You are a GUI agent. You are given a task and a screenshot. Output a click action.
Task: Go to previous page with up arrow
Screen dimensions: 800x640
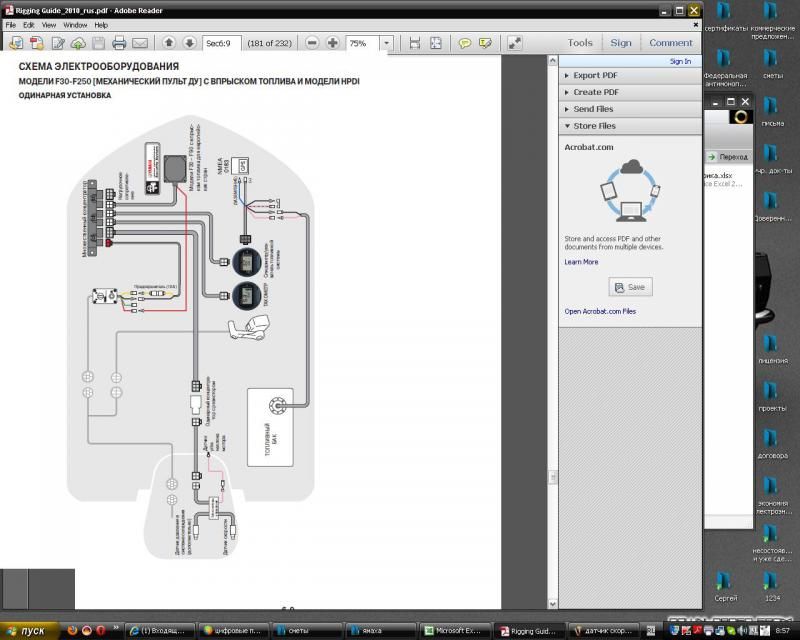(168, 43)
